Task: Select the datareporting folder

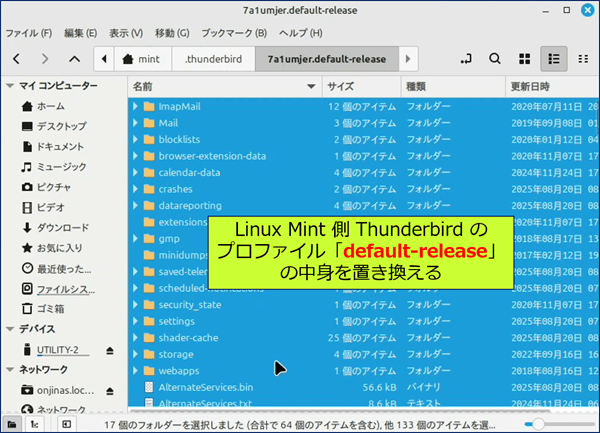Action: (190, 205)
